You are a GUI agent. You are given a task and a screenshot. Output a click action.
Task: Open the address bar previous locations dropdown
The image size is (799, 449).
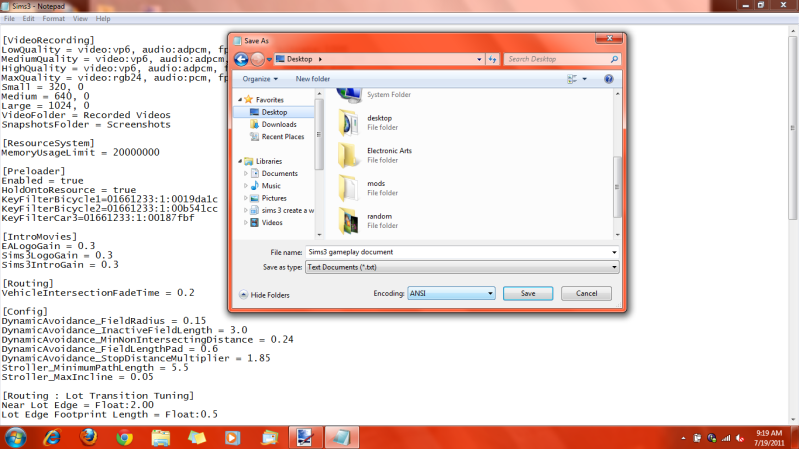click(479, 59)
